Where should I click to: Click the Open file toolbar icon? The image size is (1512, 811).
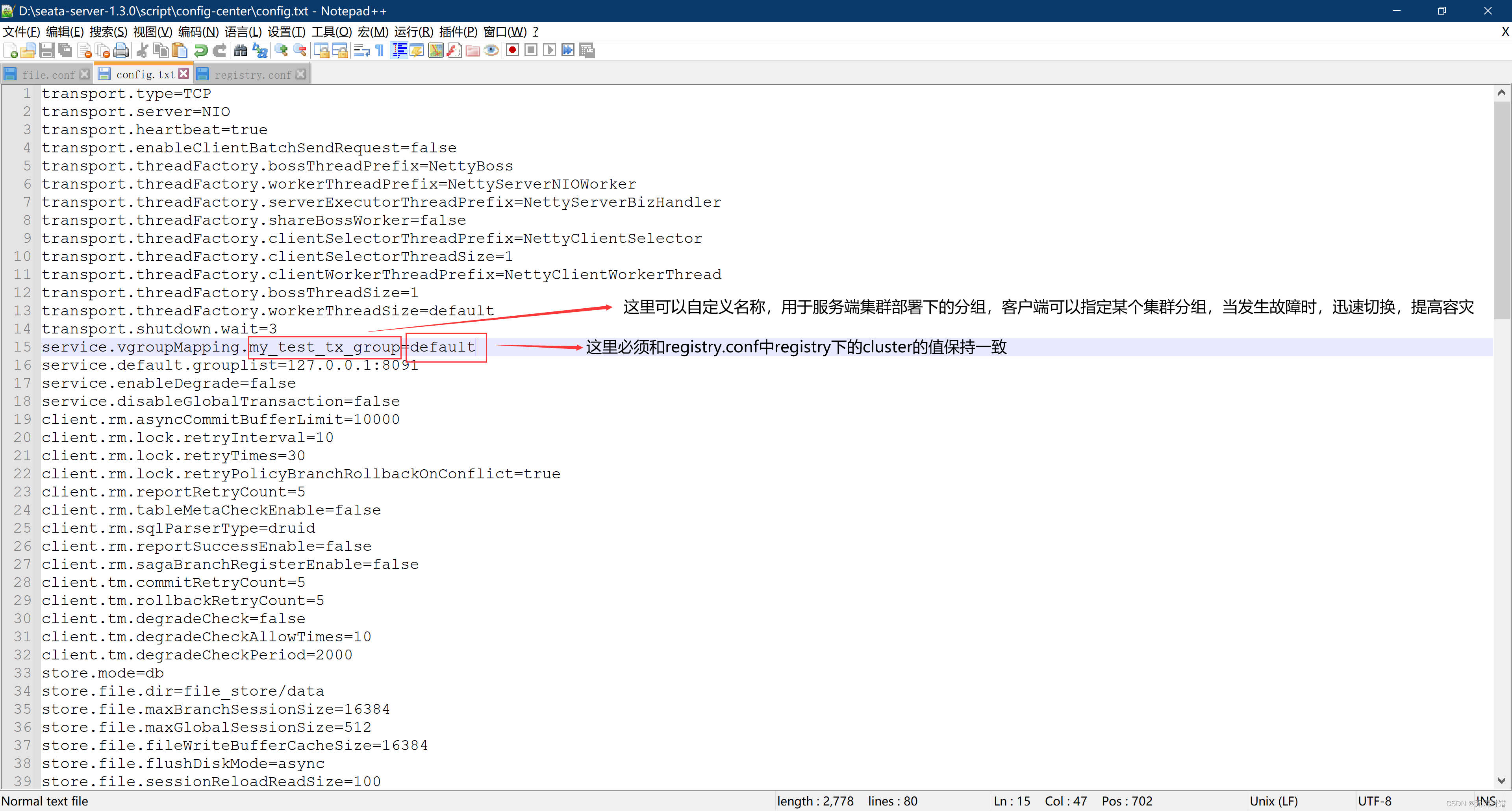pyautogui.click(x=28, y=51)
